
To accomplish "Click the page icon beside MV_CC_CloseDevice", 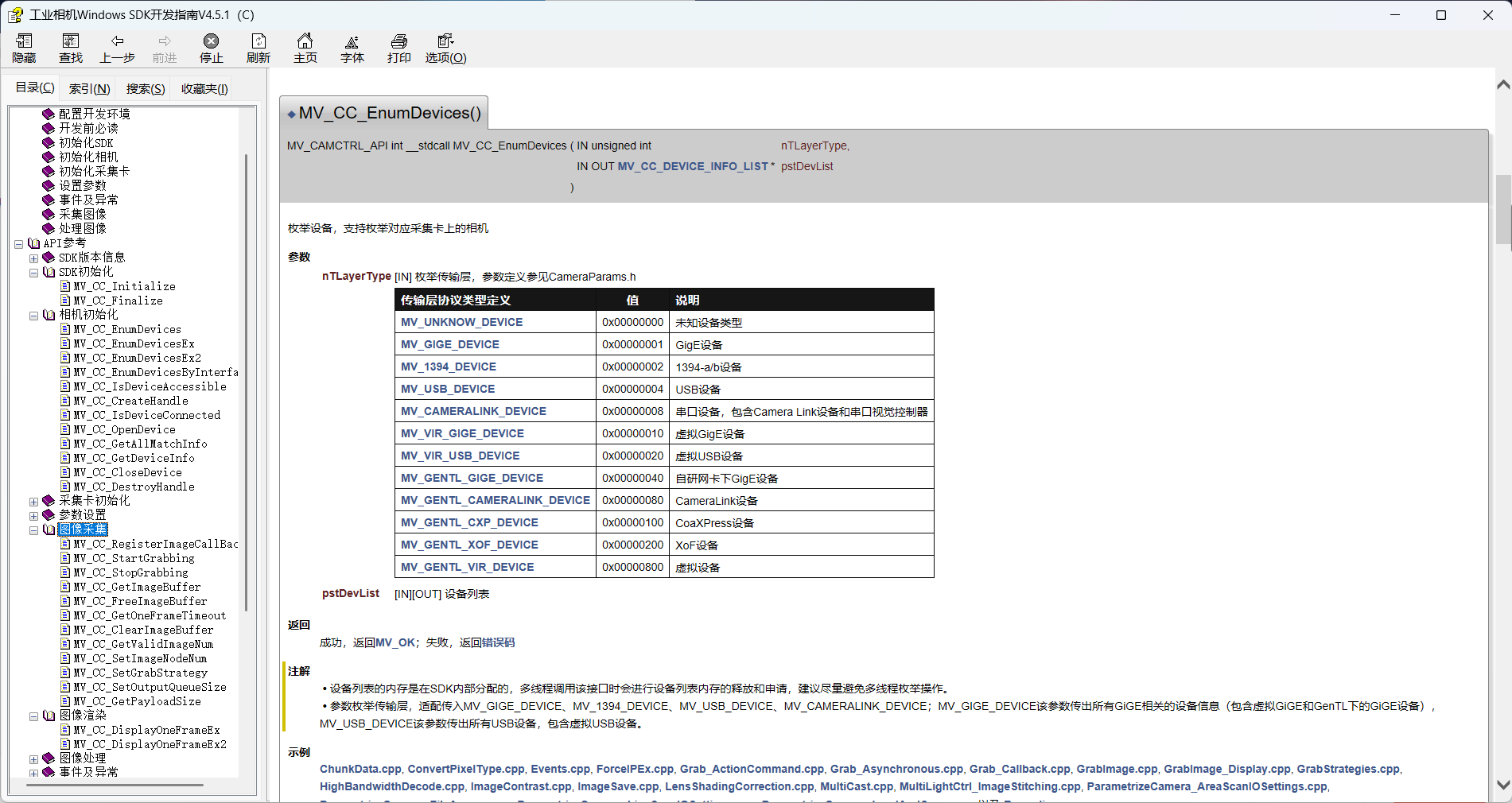I will [x=66, y=472].
